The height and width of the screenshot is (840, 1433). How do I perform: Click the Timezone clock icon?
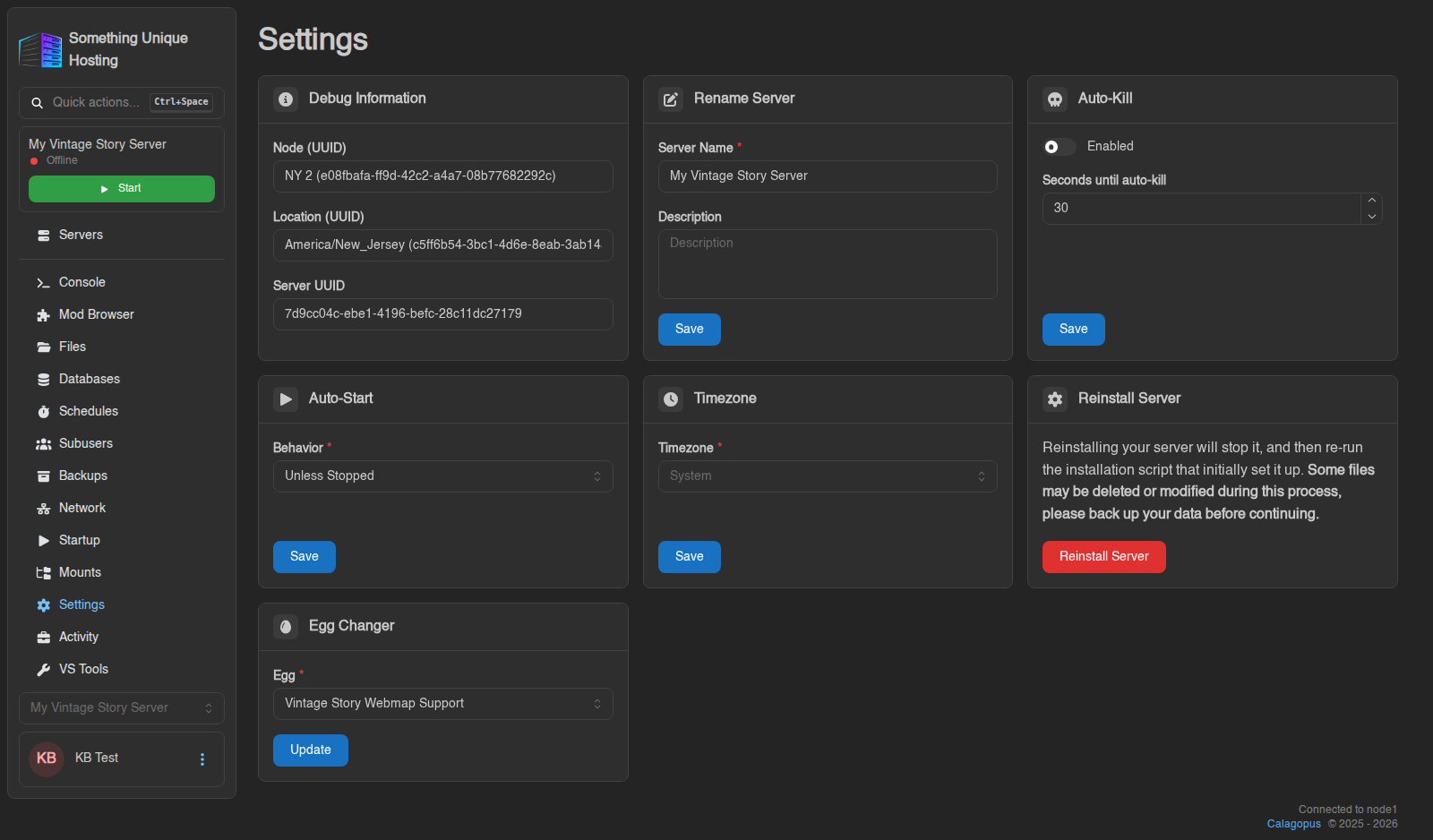[671, 399]
